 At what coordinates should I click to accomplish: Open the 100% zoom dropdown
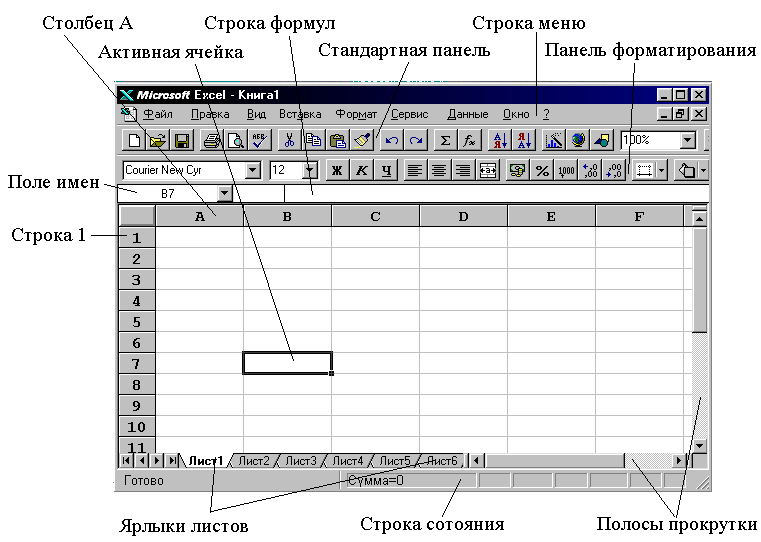pyautogui.click(x=688, y=141)
